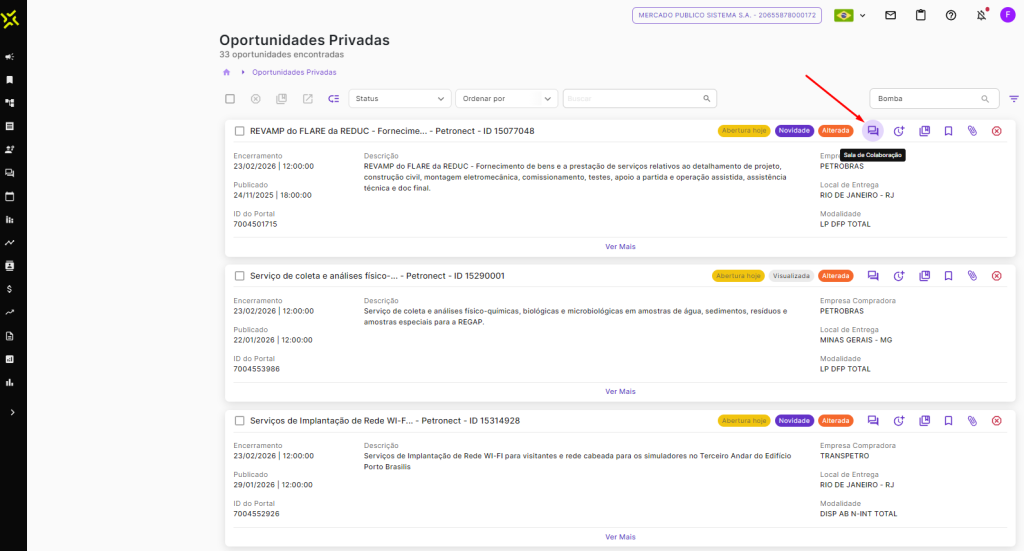
Task: Check the REVAMP do FLARE opportunity checkbox
Action: pos(239,131)
